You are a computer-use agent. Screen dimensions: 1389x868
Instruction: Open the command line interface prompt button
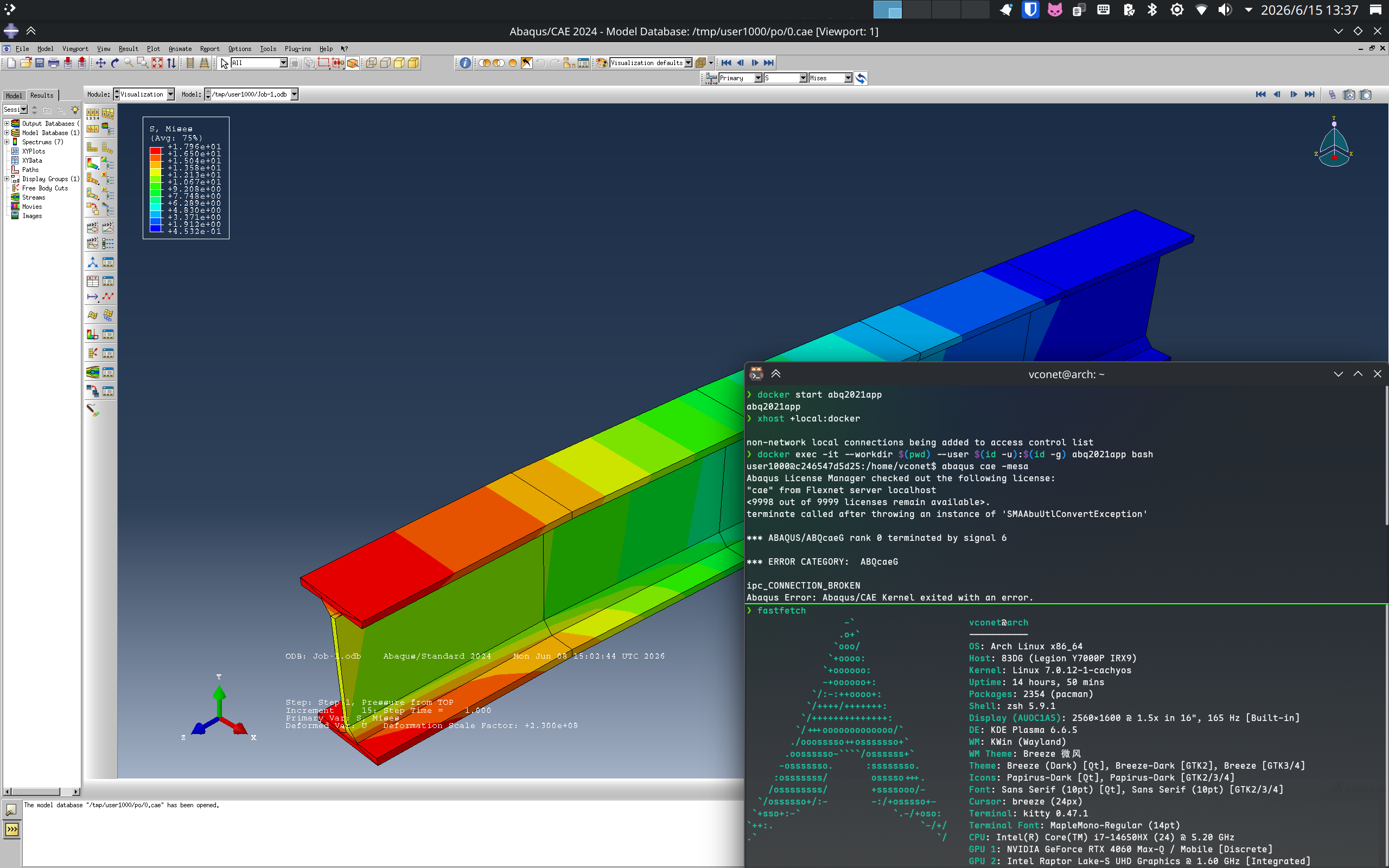(x=11, y=829)
